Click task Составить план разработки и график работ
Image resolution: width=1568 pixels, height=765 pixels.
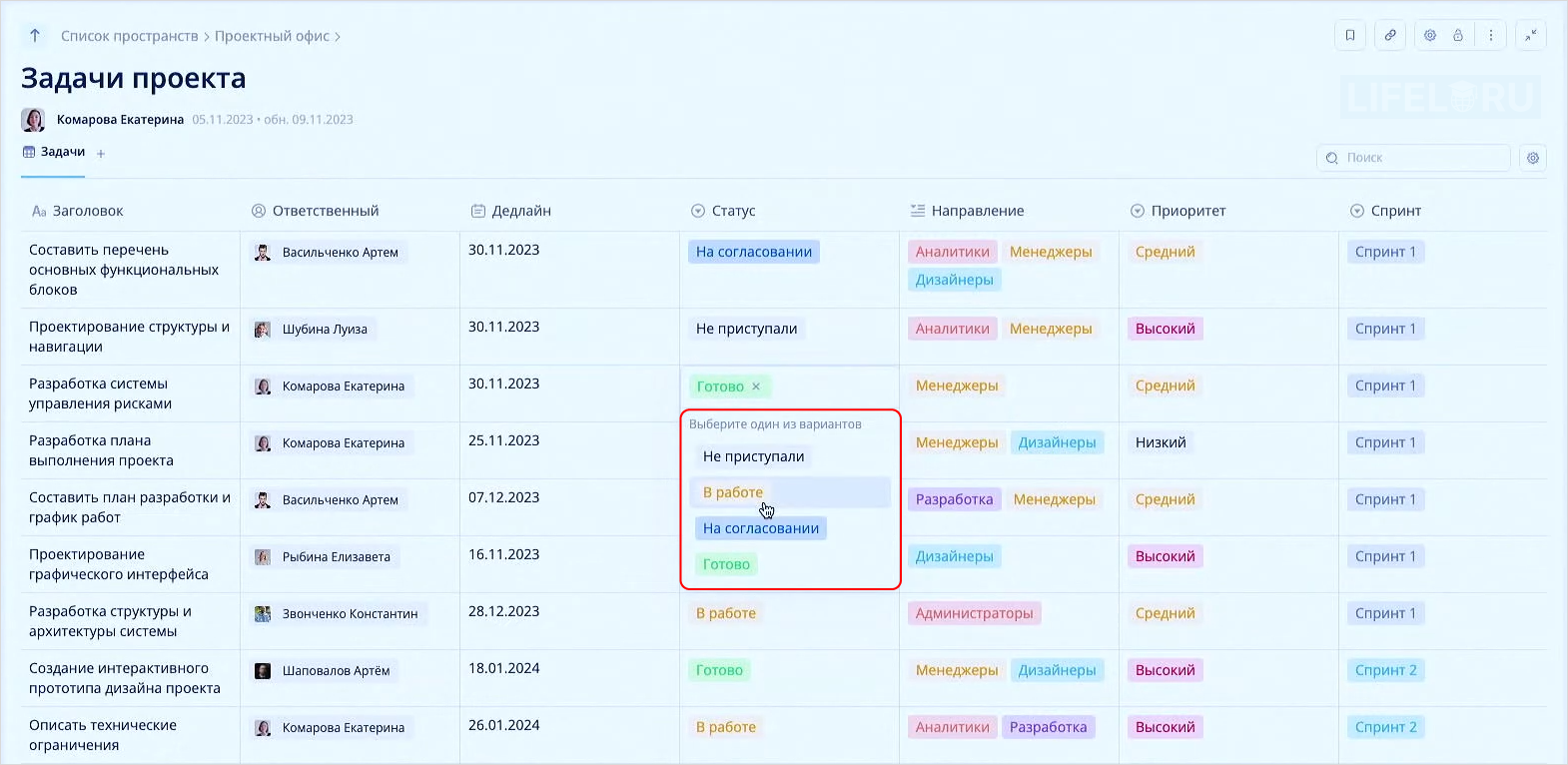point(130,507)
